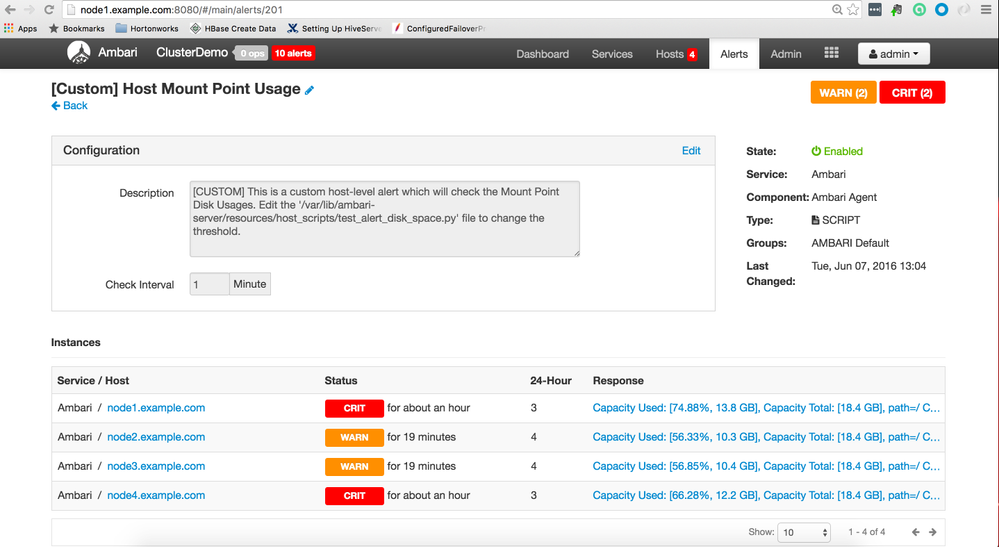This screenshot has width=999, height=547.
Task: Open the Dashboard tab
Action: (543, 54)
